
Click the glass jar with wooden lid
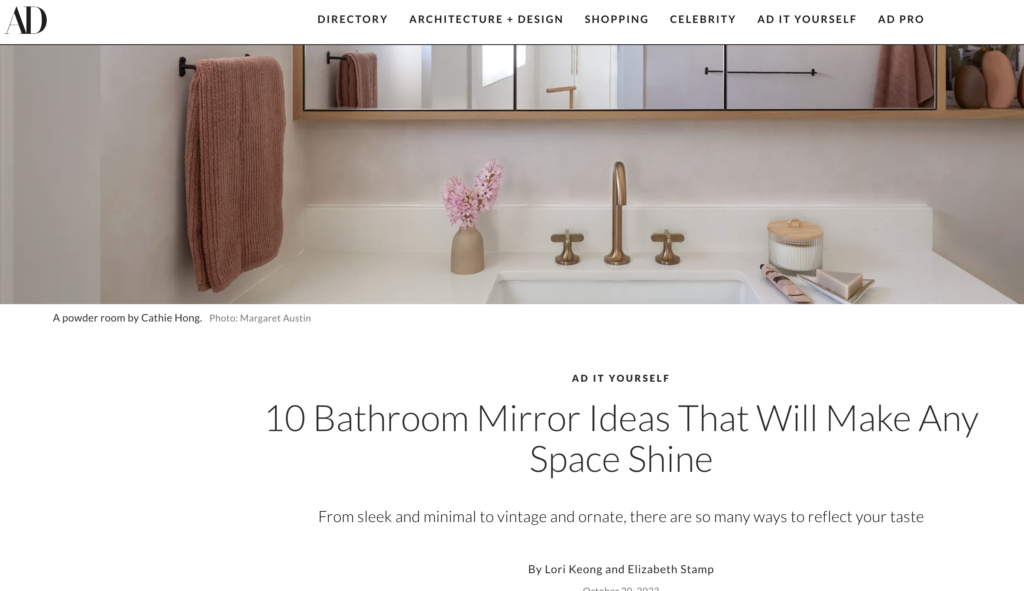coord(795,246)
